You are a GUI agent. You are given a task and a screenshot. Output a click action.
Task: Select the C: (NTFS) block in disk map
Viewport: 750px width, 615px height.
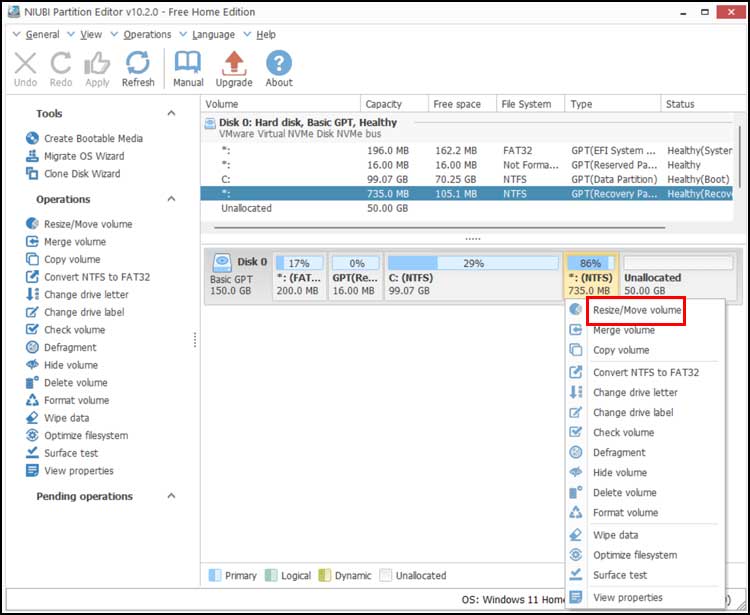point(473,276)
